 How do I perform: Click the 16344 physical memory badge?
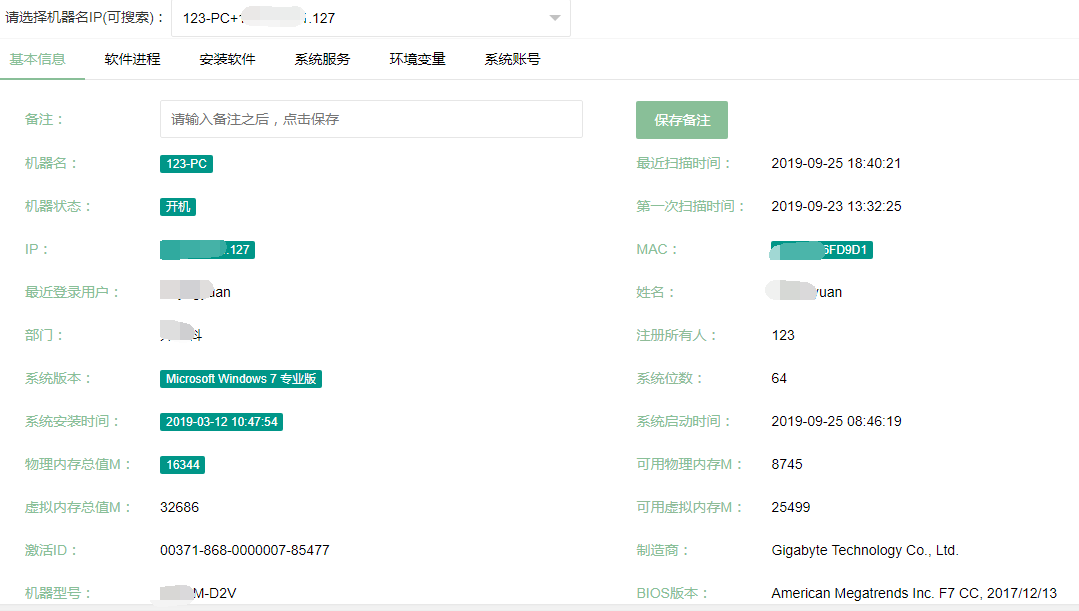(182, 465)
